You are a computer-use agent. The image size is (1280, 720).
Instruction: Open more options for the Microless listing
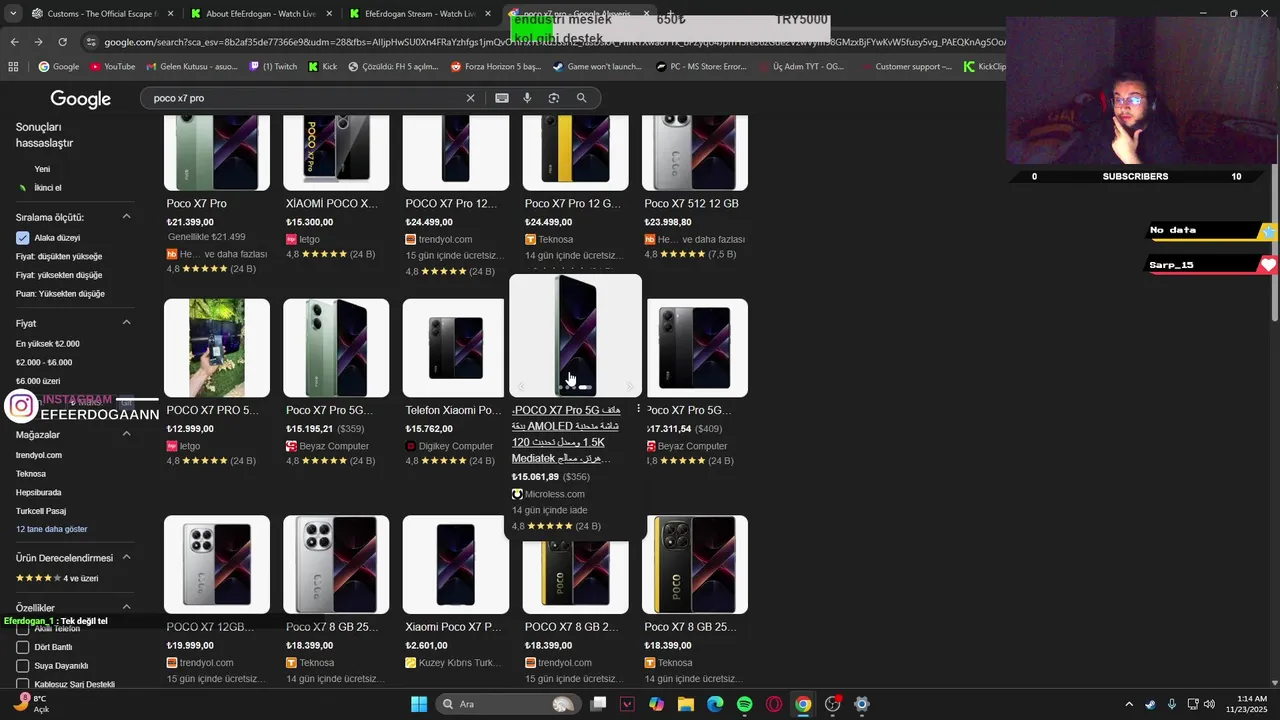pyautogui.click(x=638, y=409)
